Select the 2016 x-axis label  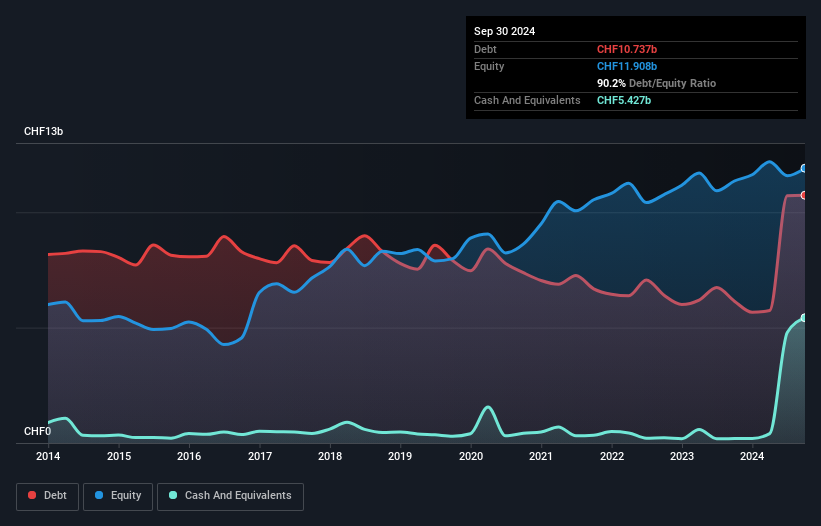(x=189, y=456)
